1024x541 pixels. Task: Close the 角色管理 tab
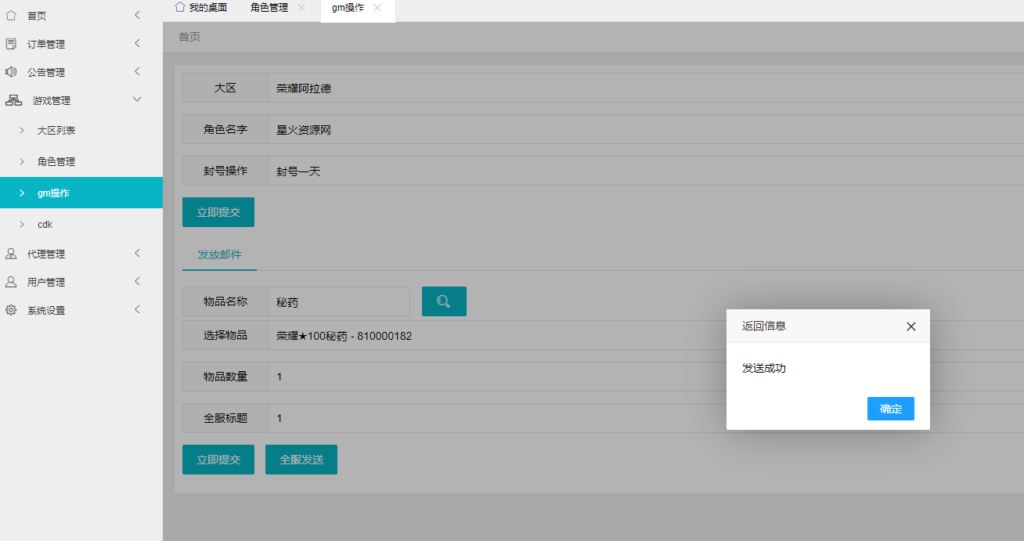(302, 8)
